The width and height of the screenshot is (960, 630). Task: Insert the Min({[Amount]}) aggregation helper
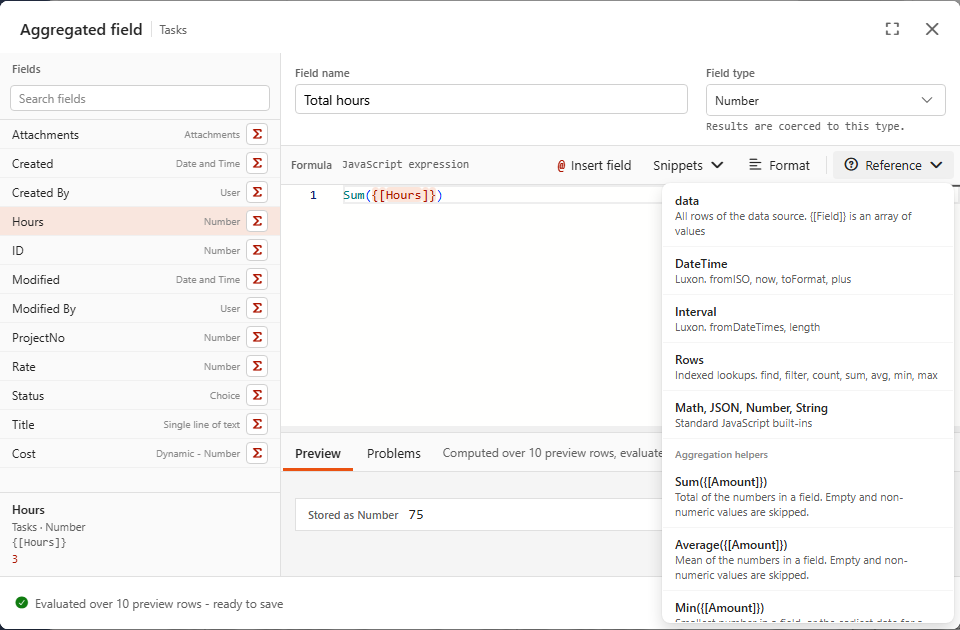(x=808, y=607)
